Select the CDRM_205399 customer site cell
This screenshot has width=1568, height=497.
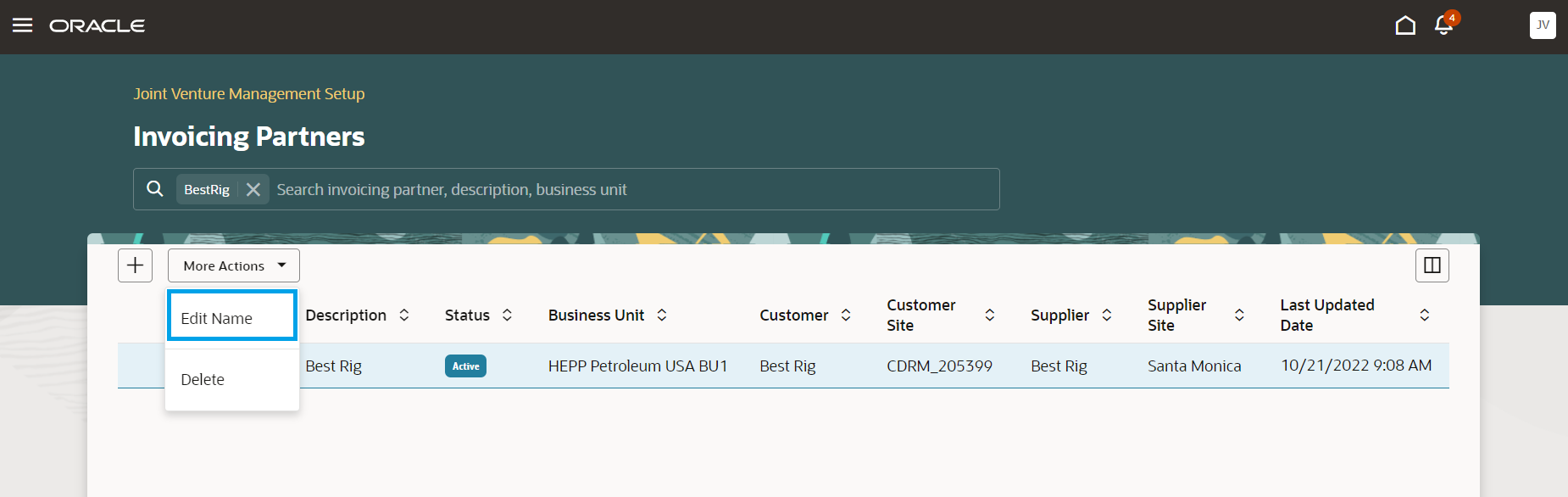939,366
